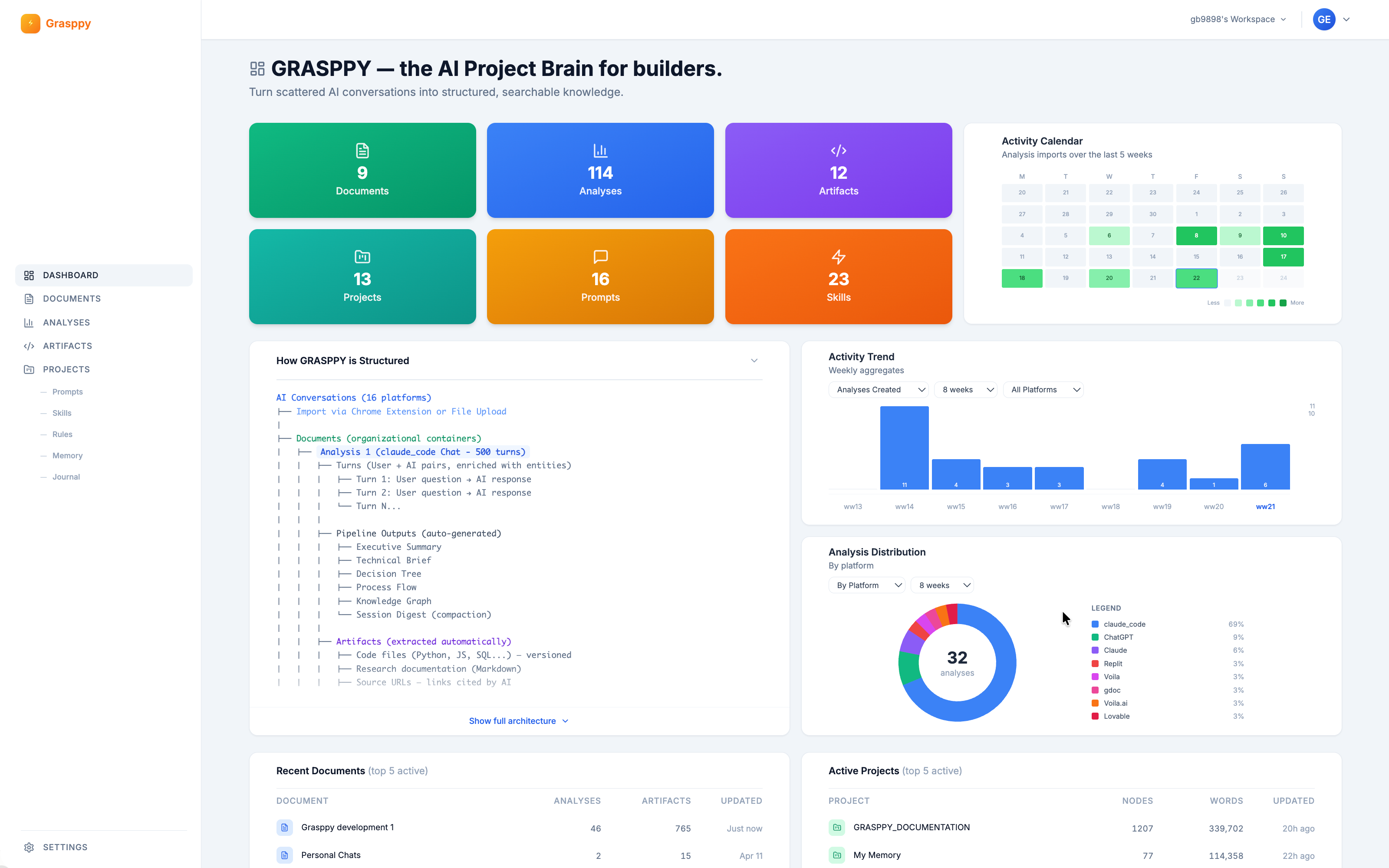Click the ww14 bar showing 11 analyses
This screenshot has width=1389, height=868.
(905, 448)
